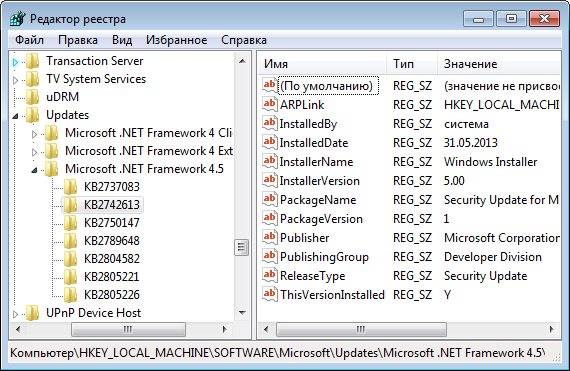570x371 pixels.
Task: Click the KB2804582 folder icon
Action: point(71,259)
